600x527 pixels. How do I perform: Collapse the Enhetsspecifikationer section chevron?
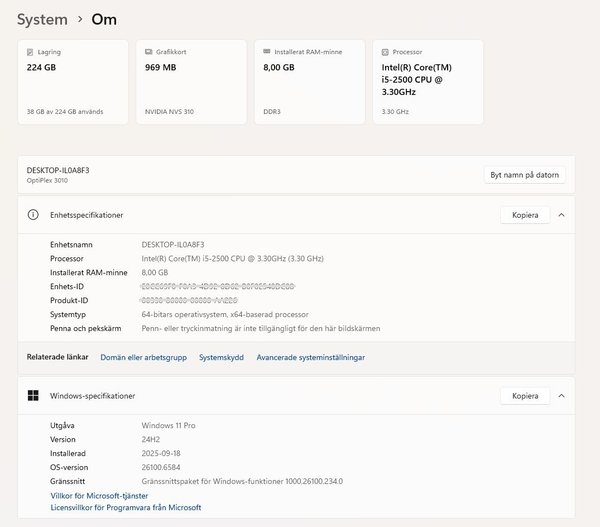[561, 215]
